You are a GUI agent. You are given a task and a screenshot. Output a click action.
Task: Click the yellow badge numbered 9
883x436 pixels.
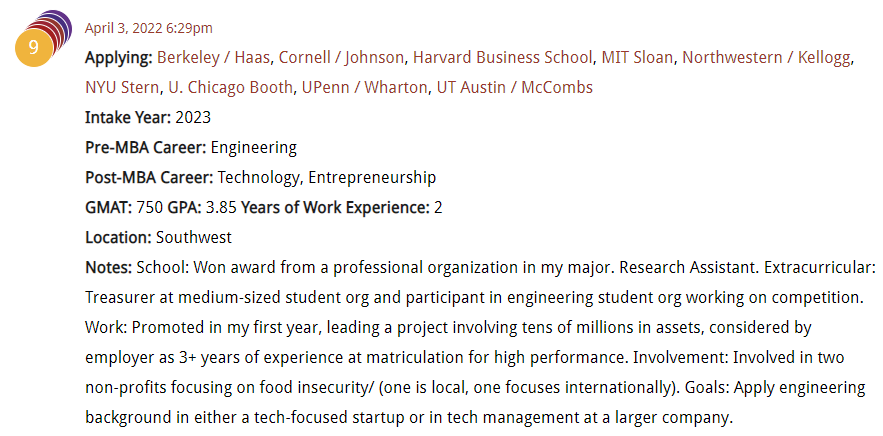(33, 48)
